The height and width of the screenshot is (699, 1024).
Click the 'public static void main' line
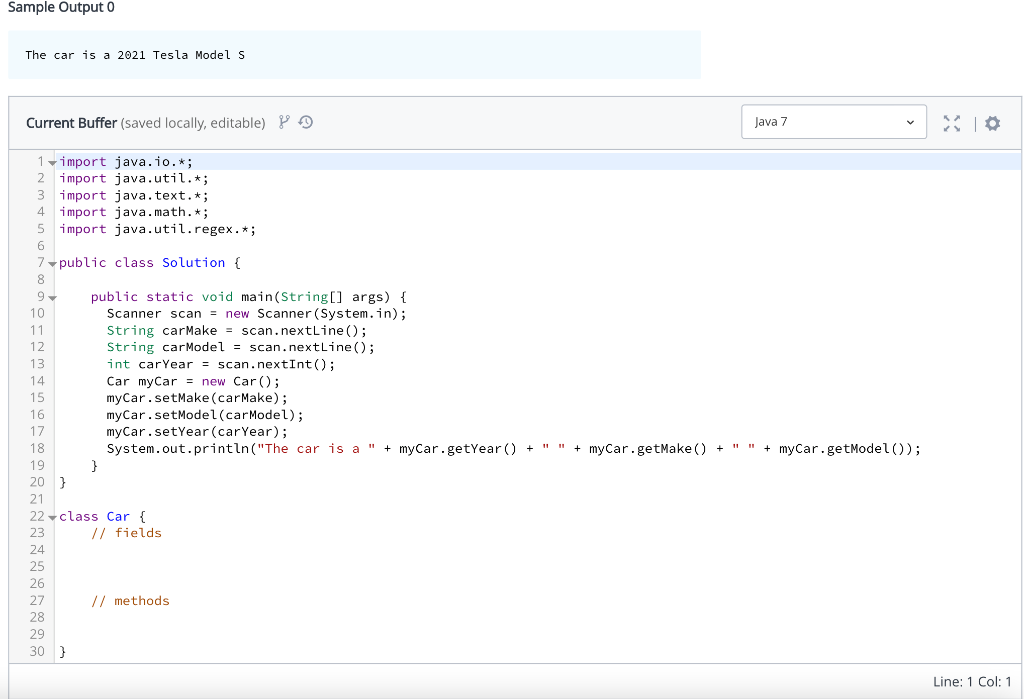click(x=249, y=297)
